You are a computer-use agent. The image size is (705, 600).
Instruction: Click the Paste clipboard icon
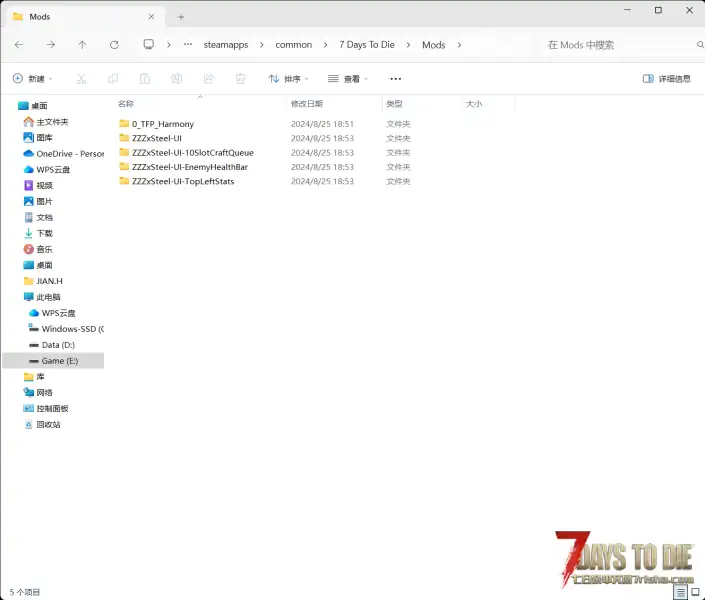145,79
